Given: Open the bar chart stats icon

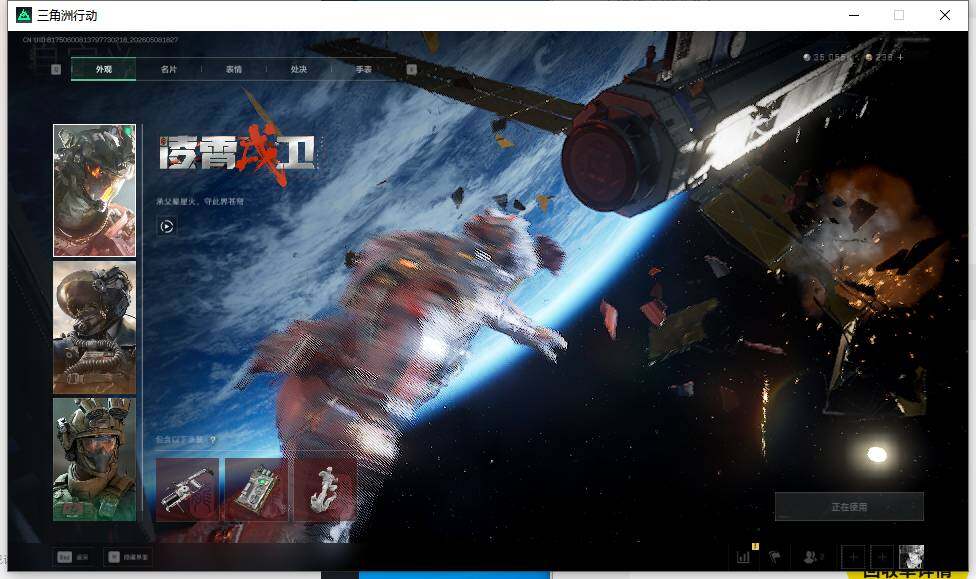Looking at the screenshot, I should click(x=744, y=557).
